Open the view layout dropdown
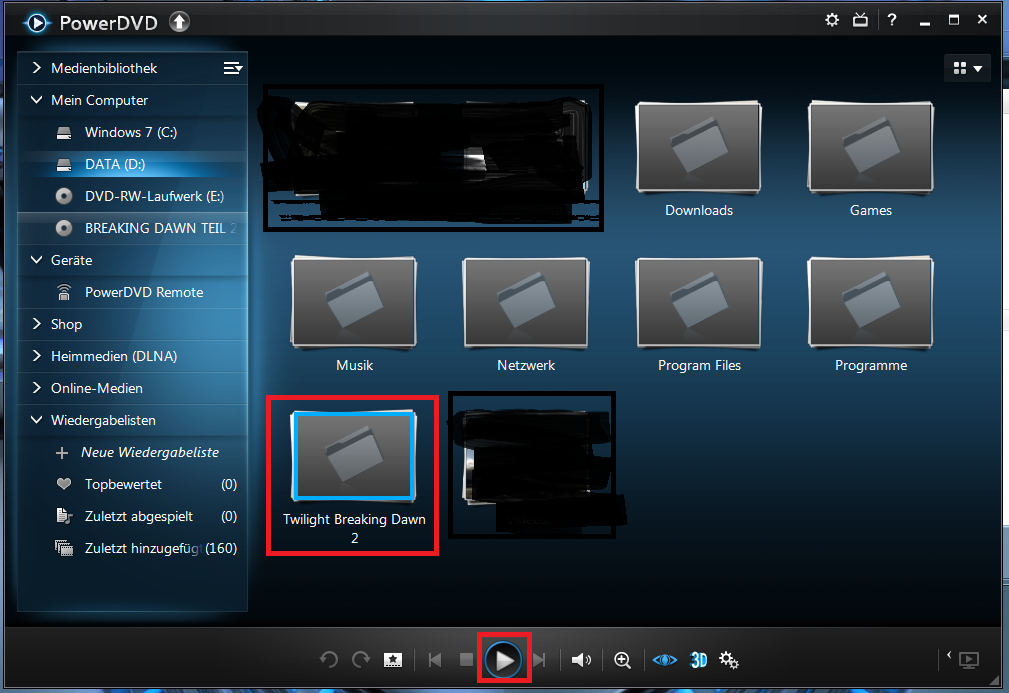Screen dimensions: 1009x693 967,68
